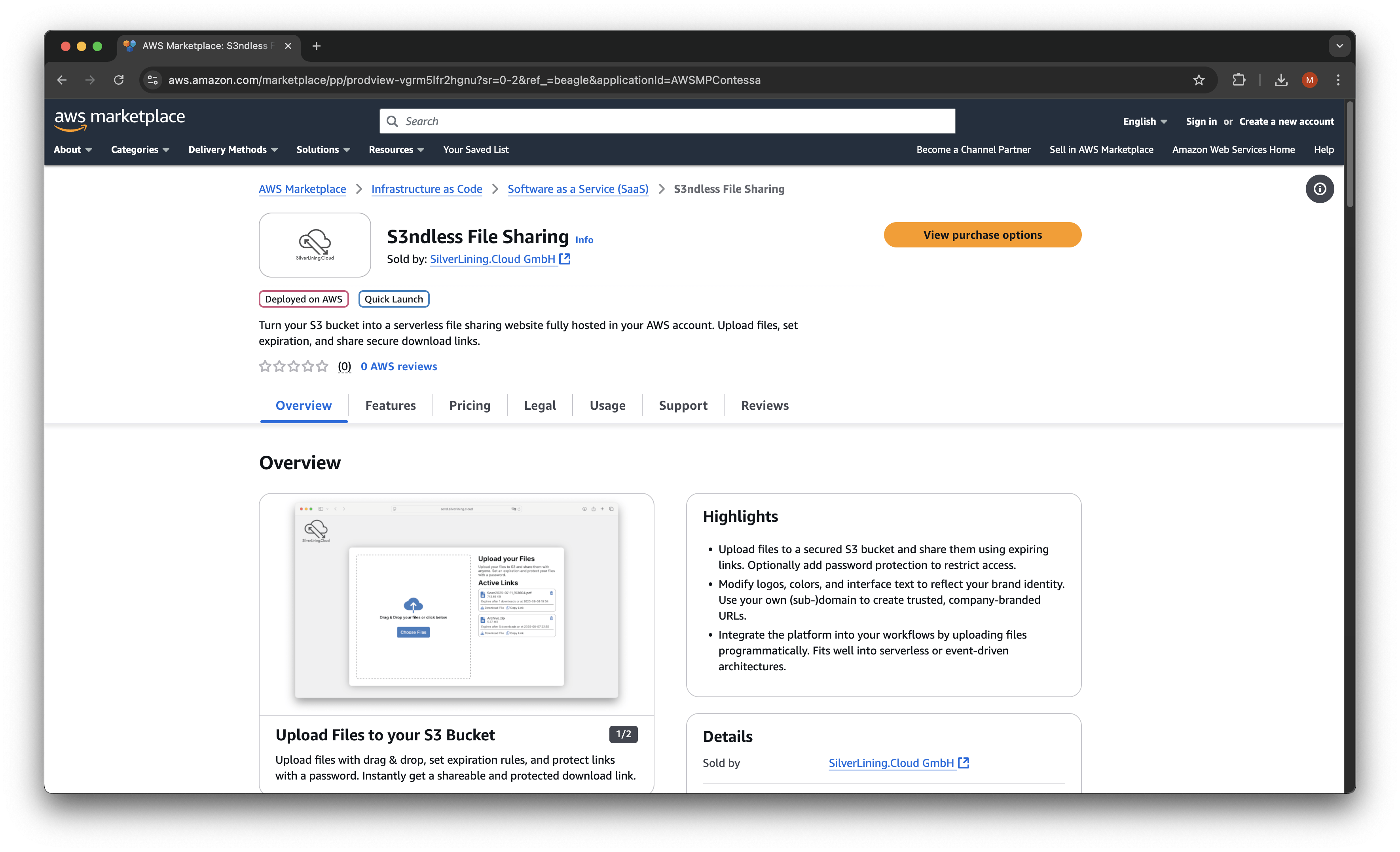Click the product screenshot thumbnail
The width and height of the screenshot is (1400, 852).
[x=456, y=601]
